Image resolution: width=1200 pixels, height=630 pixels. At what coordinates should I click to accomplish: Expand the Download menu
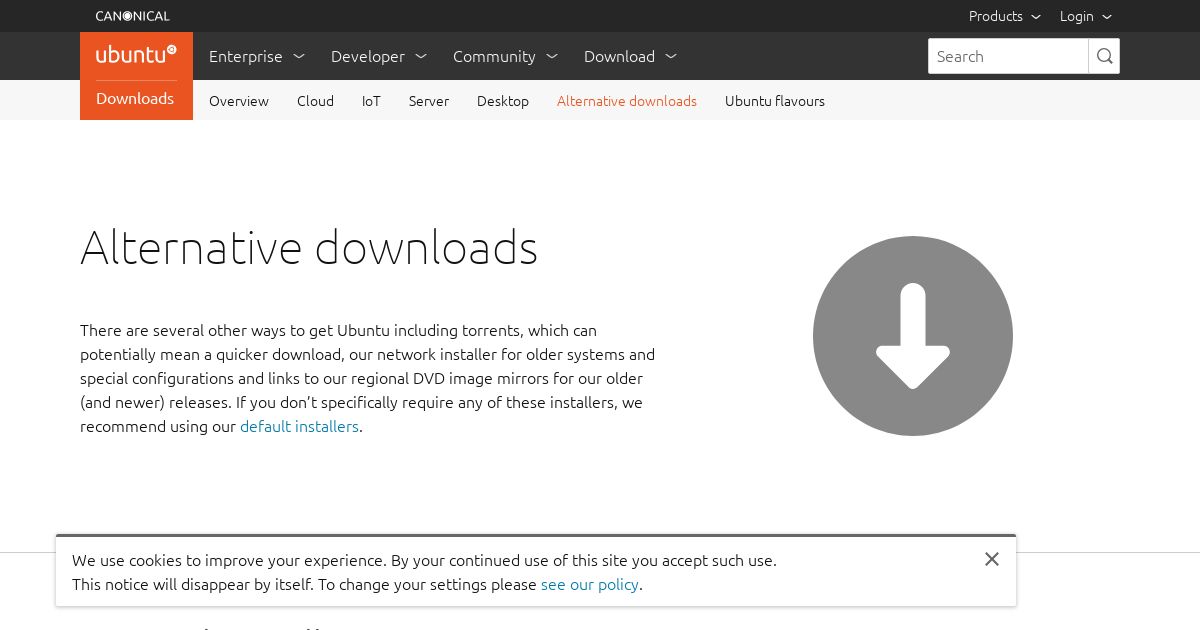pos(630,56)
